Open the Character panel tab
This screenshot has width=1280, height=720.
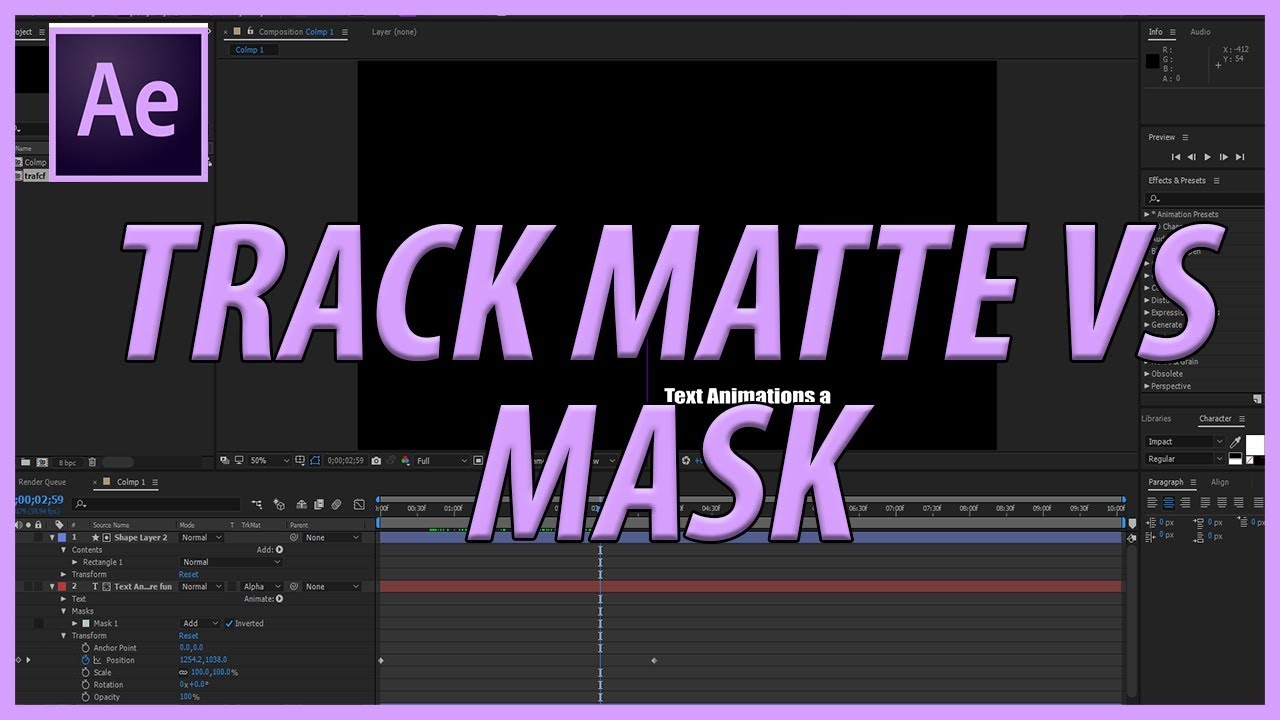click(1215, 419)
